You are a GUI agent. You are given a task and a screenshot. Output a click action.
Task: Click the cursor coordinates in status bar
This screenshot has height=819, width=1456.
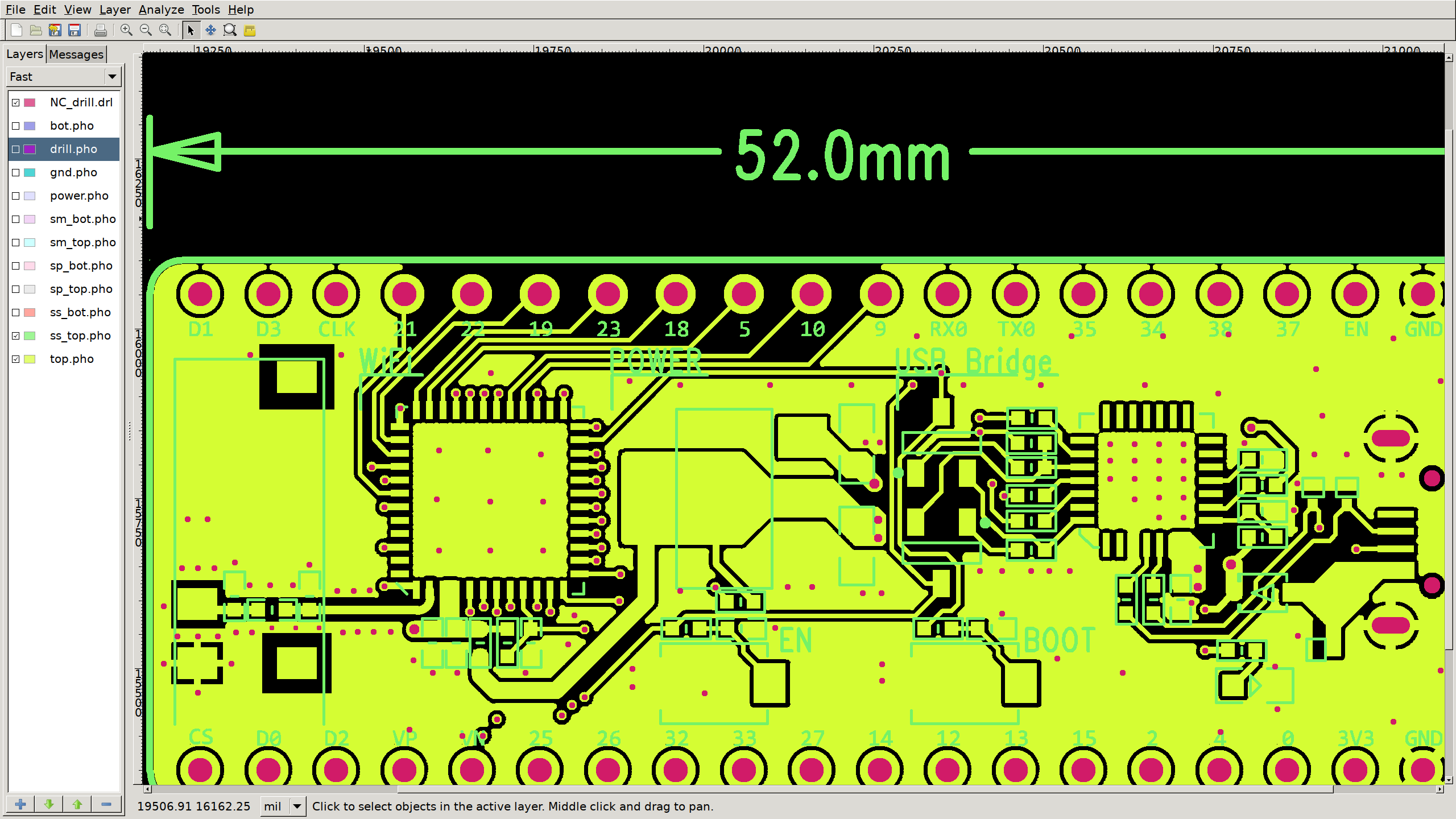[x=193, y=806]
